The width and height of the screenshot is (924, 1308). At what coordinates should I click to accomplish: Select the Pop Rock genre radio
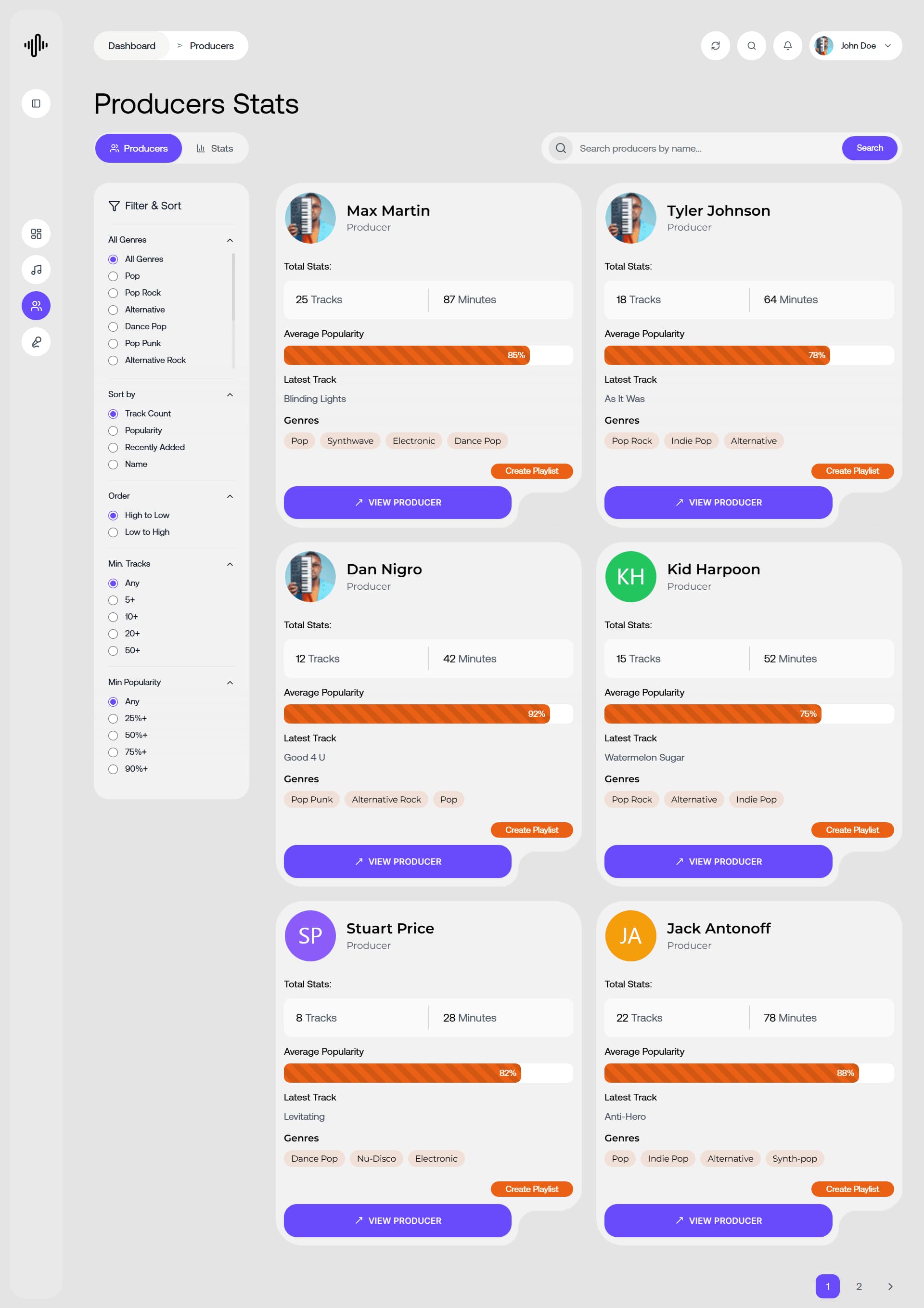coord(113,293)
